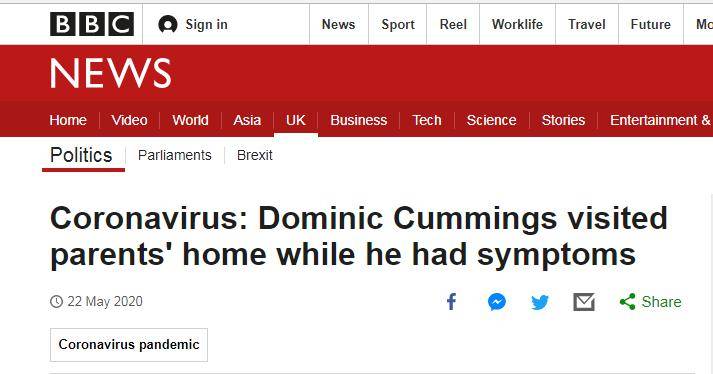Go to Sport in top navigation
This screenshot has height=374, width=713.
(x=398, y=24)
